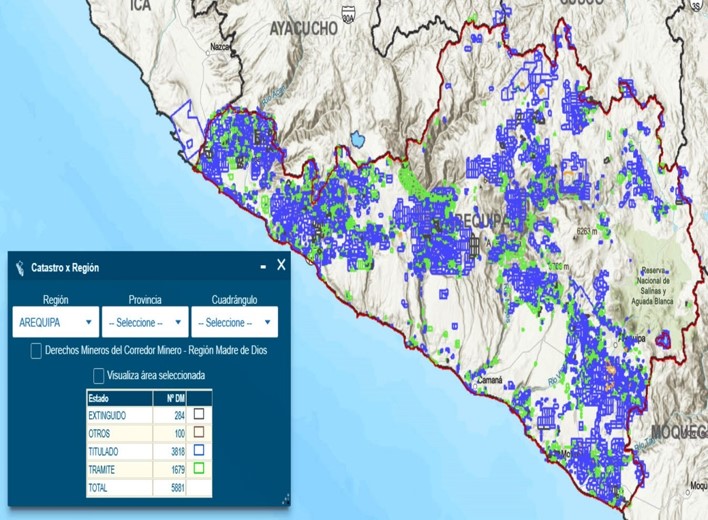This screenshot has width=708, height=520.
Task: Click the EXTINGUIDO legend color box
Action: pos(197,414)
